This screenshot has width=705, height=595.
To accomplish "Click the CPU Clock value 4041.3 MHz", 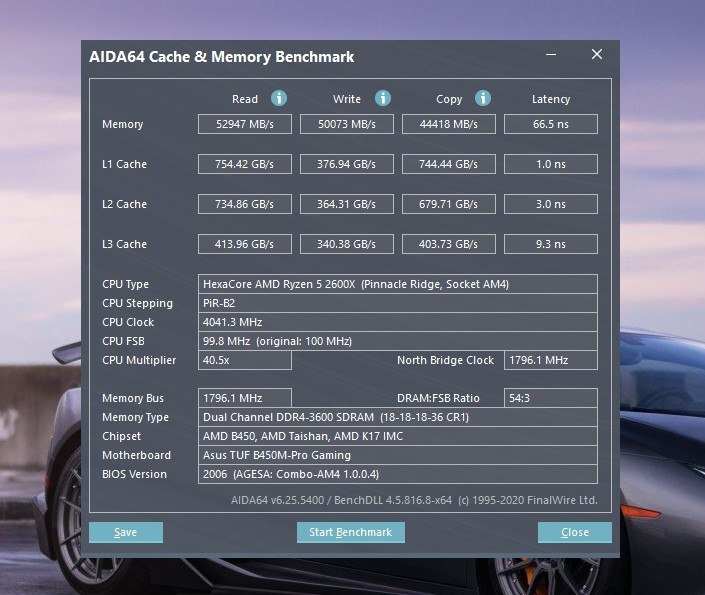I will pyautogui.click(x=397, y=322).
